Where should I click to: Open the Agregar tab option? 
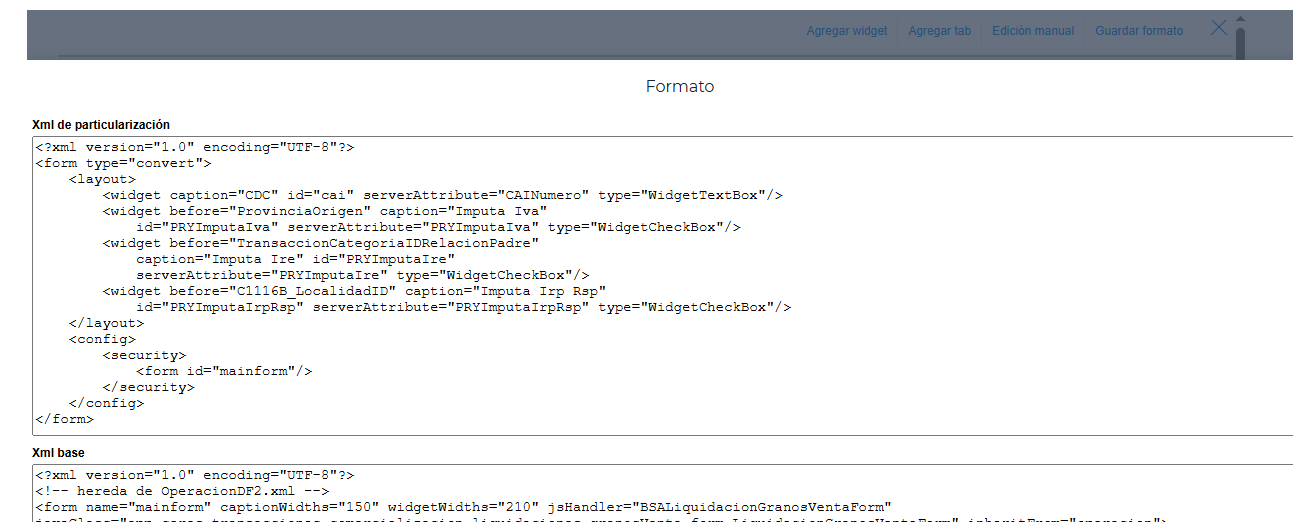pos(939,31)
